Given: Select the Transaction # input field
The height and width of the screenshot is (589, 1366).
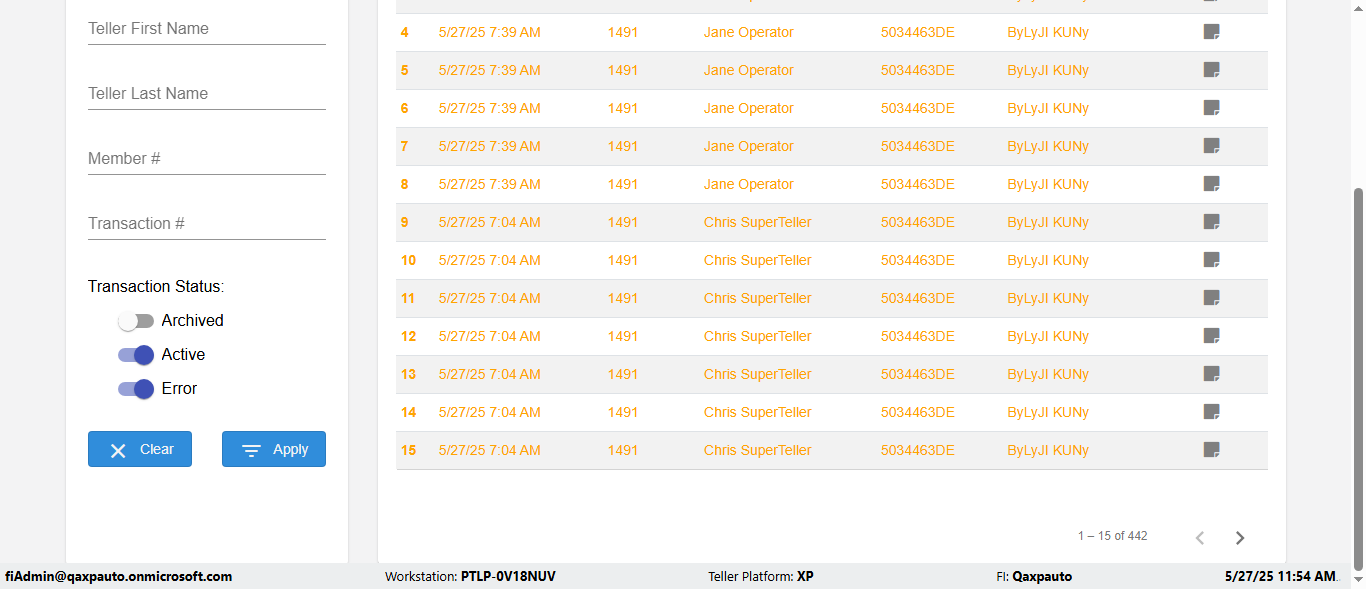Looking at the screenshot, I should (207, 224).
